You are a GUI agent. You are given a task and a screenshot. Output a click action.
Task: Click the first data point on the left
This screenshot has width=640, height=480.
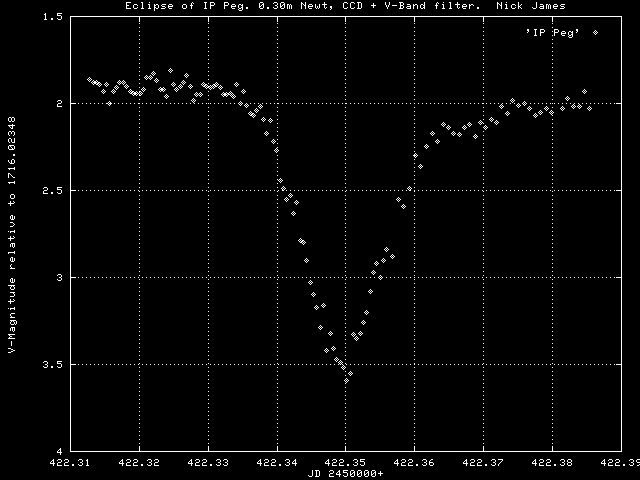tap(89, 80)
